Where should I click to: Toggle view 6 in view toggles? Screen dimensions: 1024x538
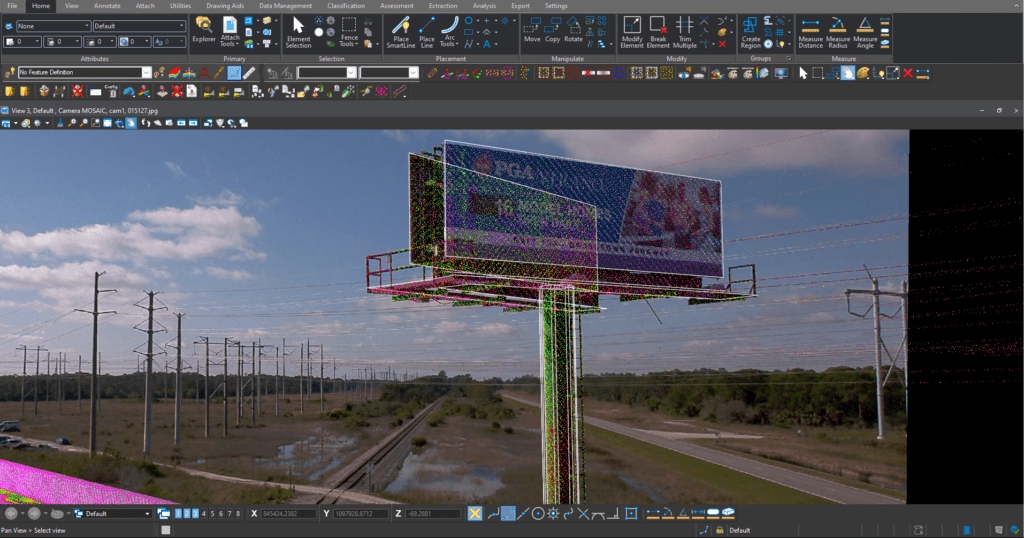point(221,514)
